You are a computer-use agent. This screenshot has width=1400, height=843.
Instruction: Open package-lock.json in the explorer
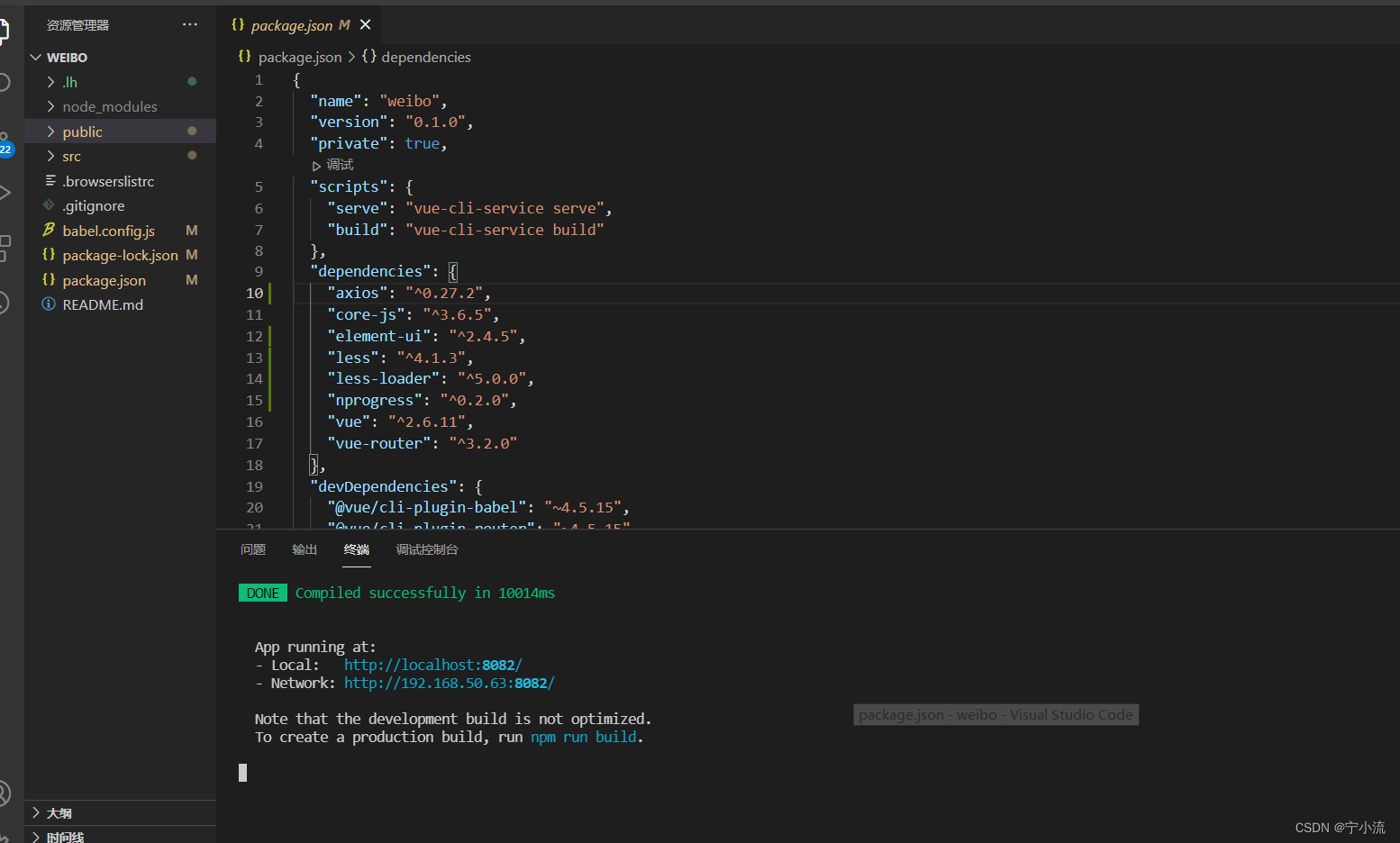pos(120,255)
